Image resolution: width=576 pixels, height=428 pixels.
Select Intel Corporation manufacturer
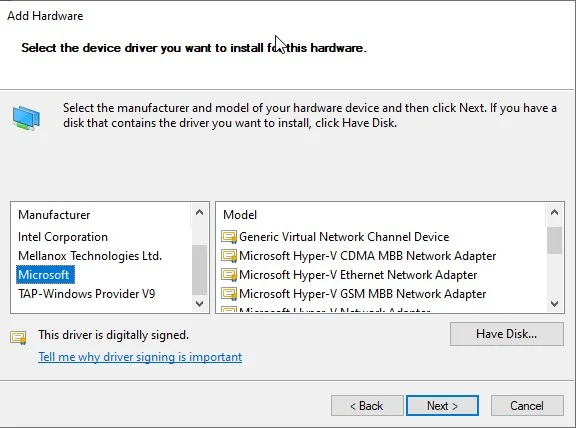63,237
